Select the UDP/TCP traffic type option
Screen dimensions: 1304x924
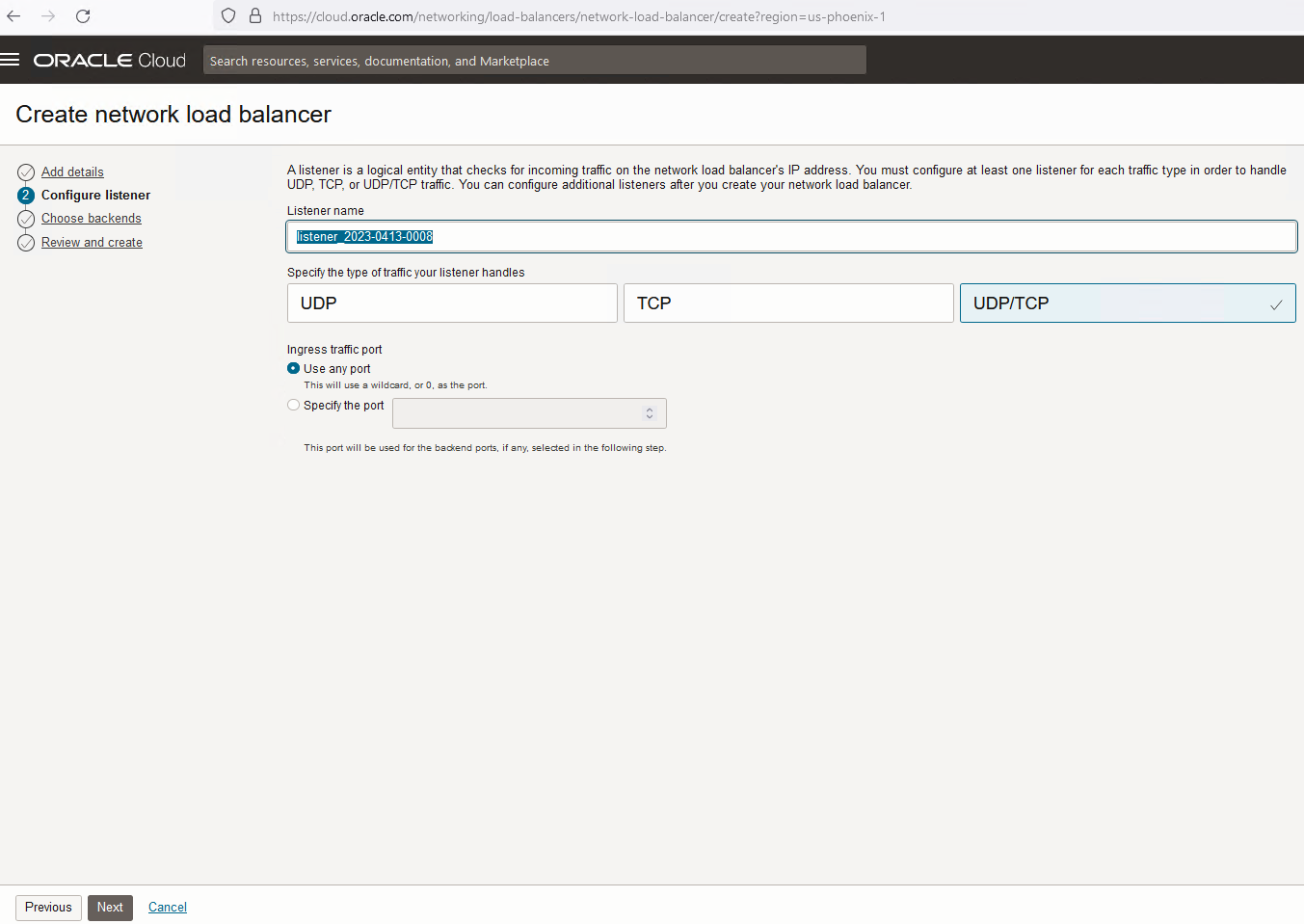1127,303
